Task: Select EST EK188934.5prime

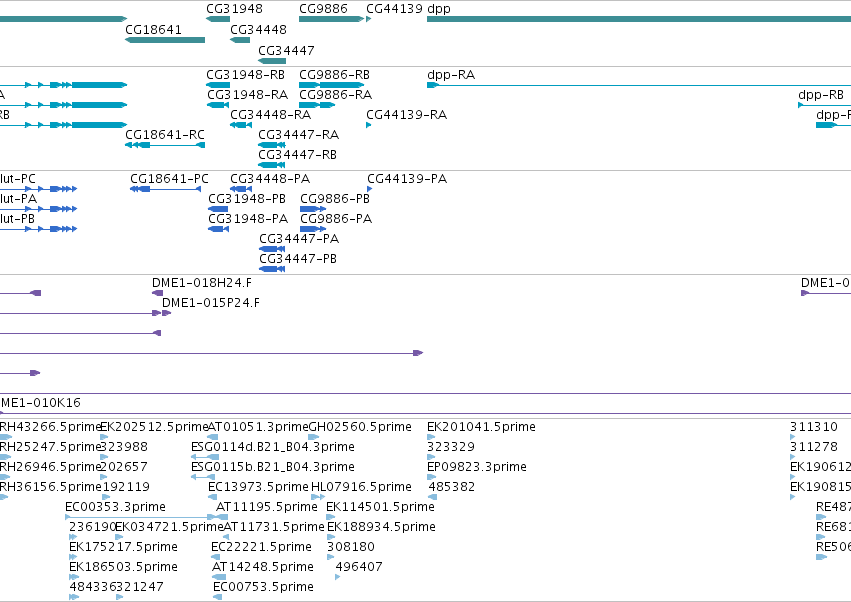Action: pyautogui.click(x=381, y=528)
